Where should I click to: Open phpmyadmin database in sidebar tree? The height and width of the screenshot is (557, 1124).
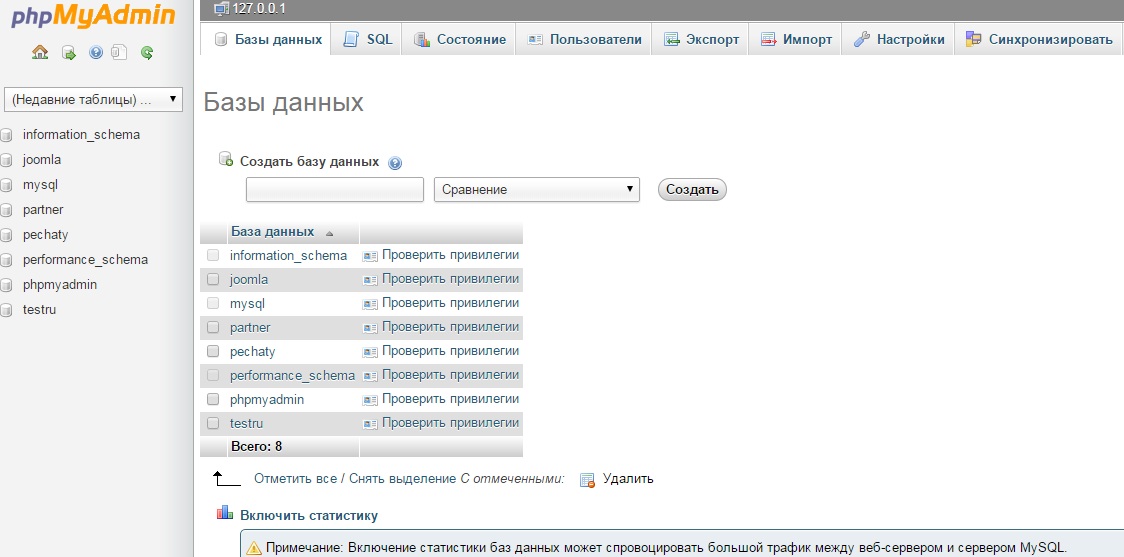click(60, 285)
